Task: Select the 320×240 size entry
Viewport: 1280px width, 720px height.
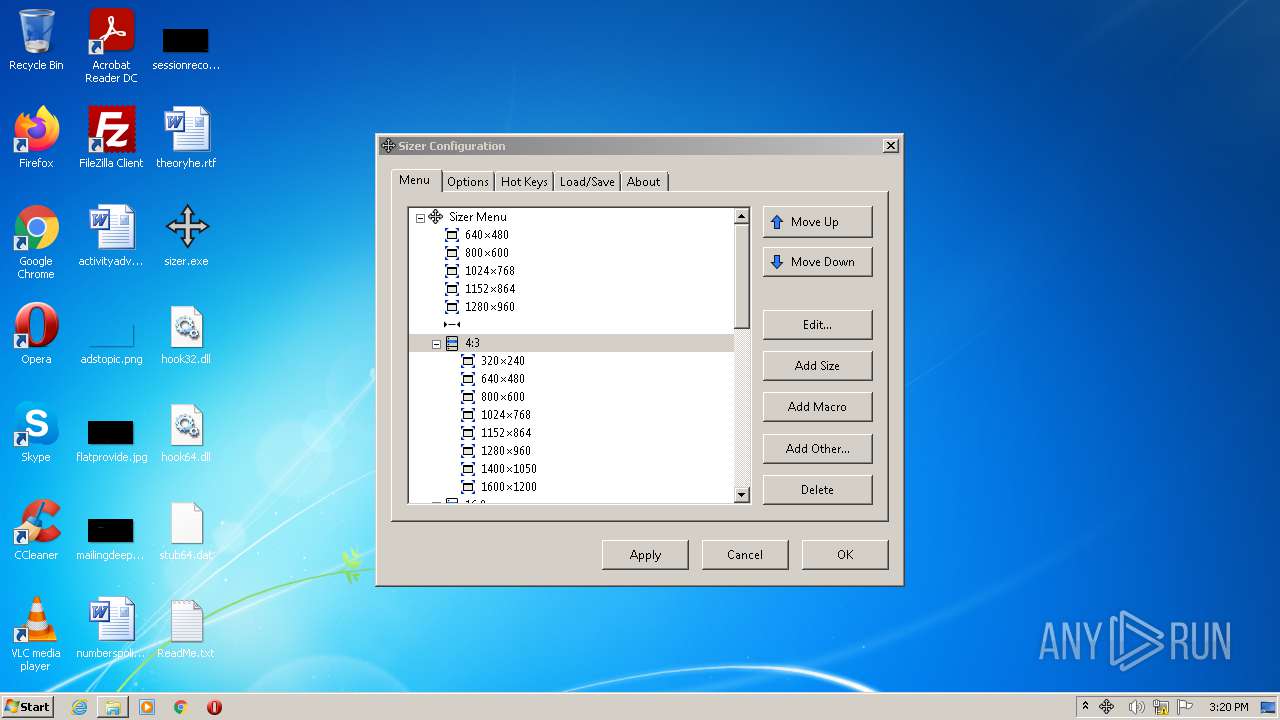Action: click(503, 361)
